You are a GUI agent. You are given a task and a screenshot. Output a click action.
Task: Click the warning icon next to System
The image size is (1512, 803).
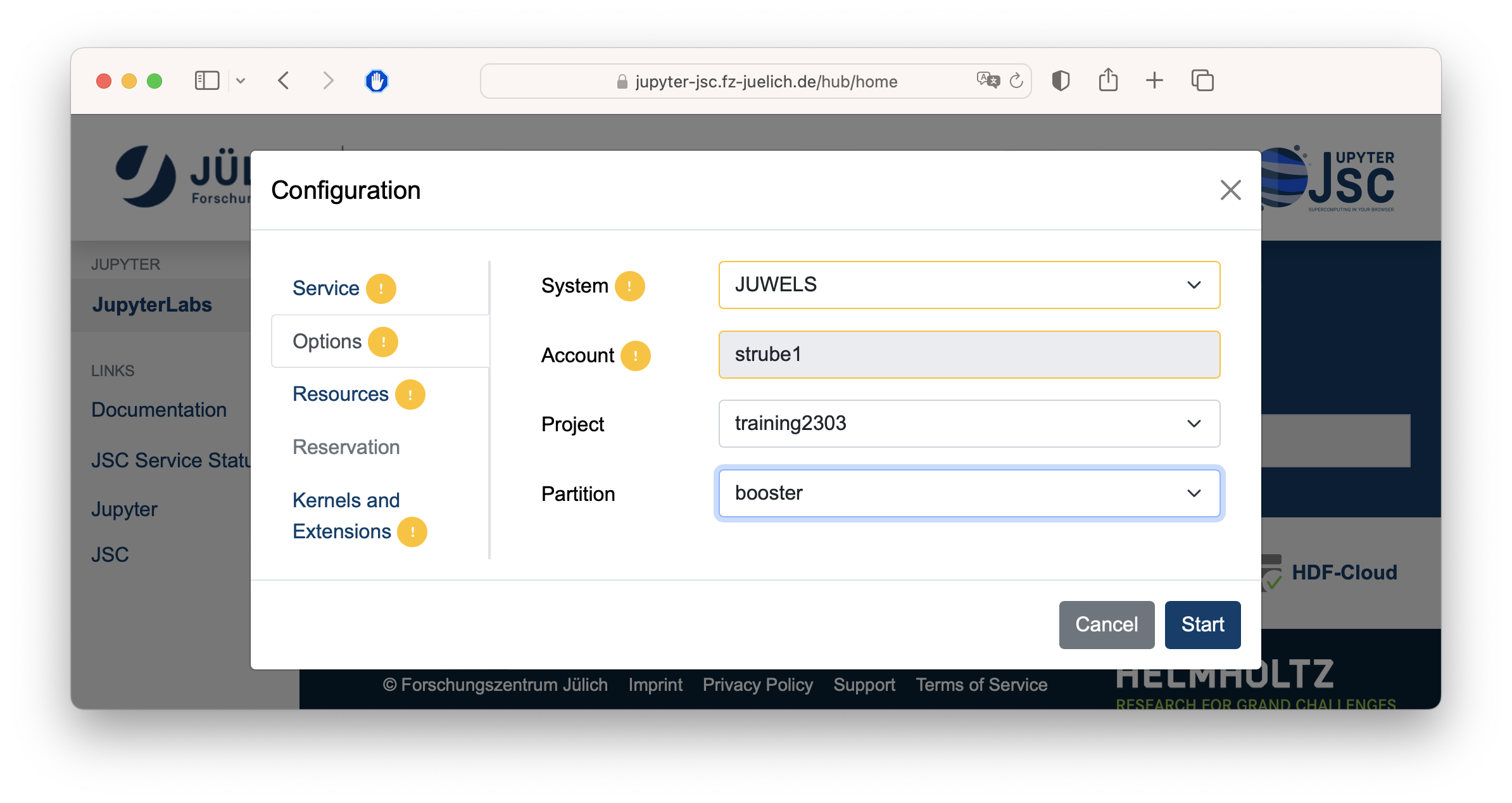[629, 286]
